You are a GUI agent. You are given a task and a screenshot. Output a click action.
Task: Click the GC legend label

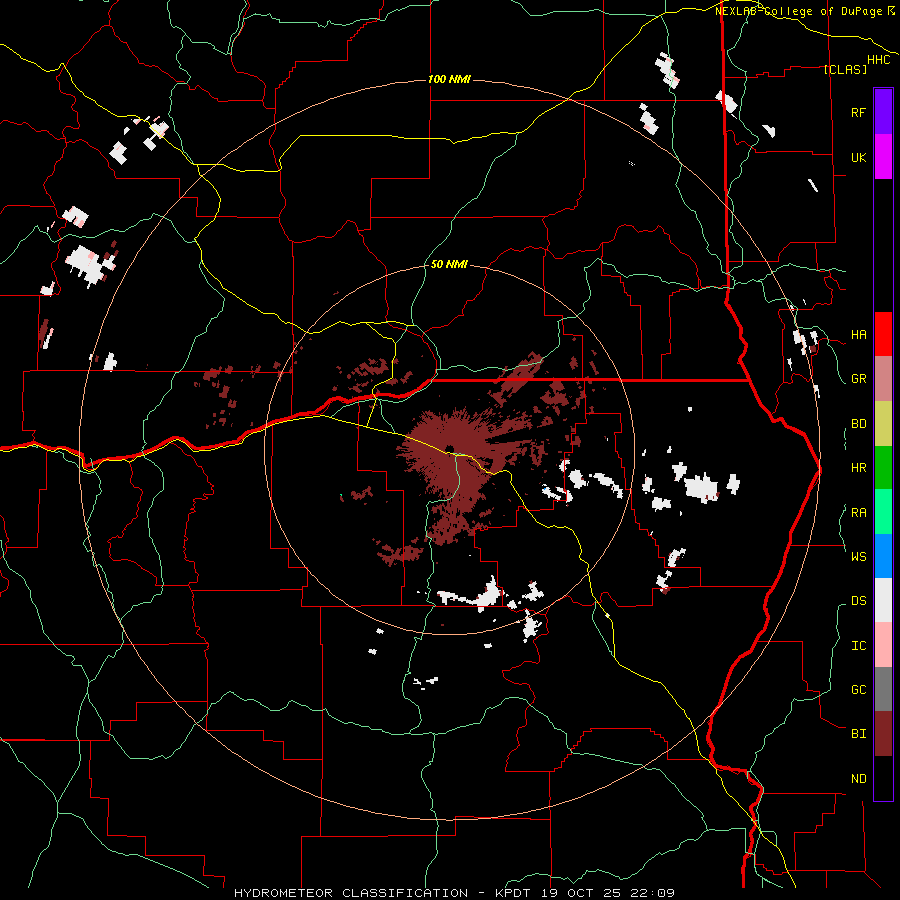tap(859, 689)
